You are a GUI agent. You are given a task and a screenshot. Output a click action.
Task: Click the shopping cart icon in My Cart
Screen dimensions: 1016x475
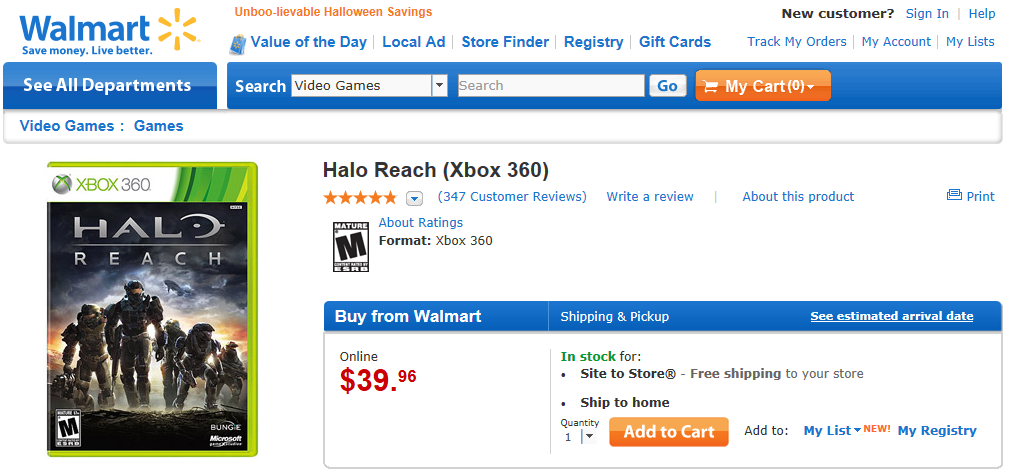pos(711,86)
